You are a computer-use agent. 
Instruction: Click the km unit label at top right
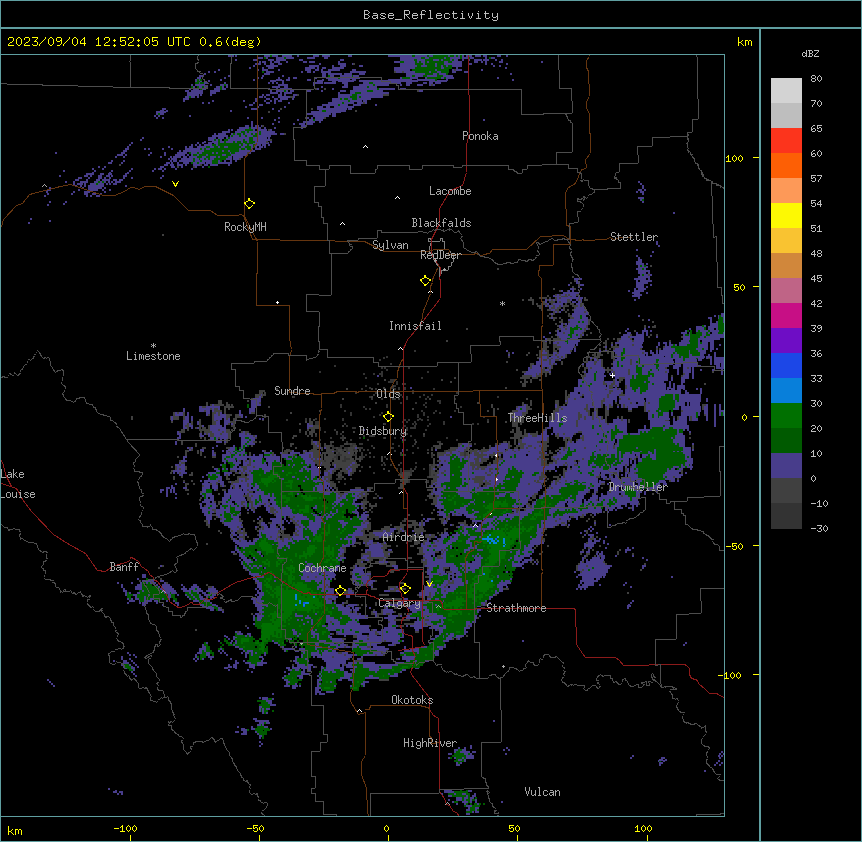[x=744, y=42]
